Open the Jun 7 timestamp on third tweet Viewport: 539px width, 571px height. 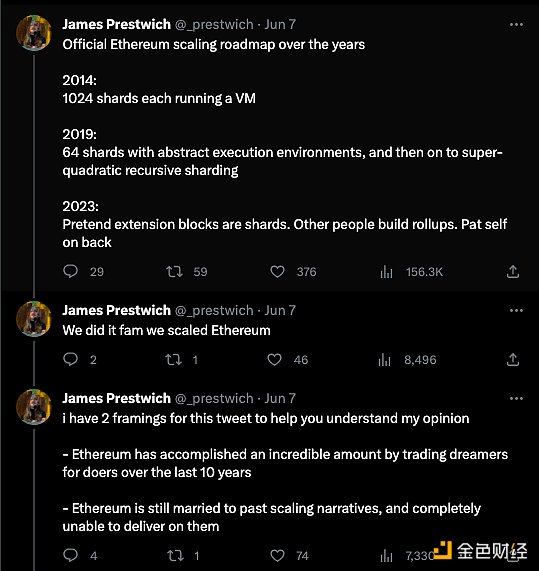tap(280, 398)
